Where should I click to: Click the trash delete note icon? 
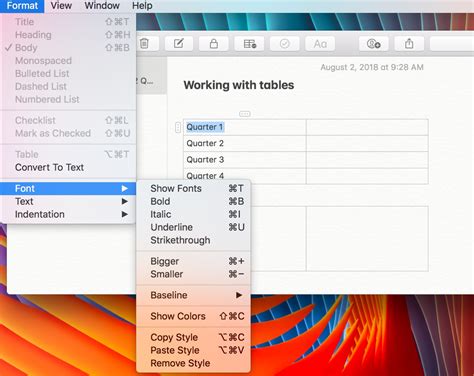pyautogui.click(x=144, y=44)
